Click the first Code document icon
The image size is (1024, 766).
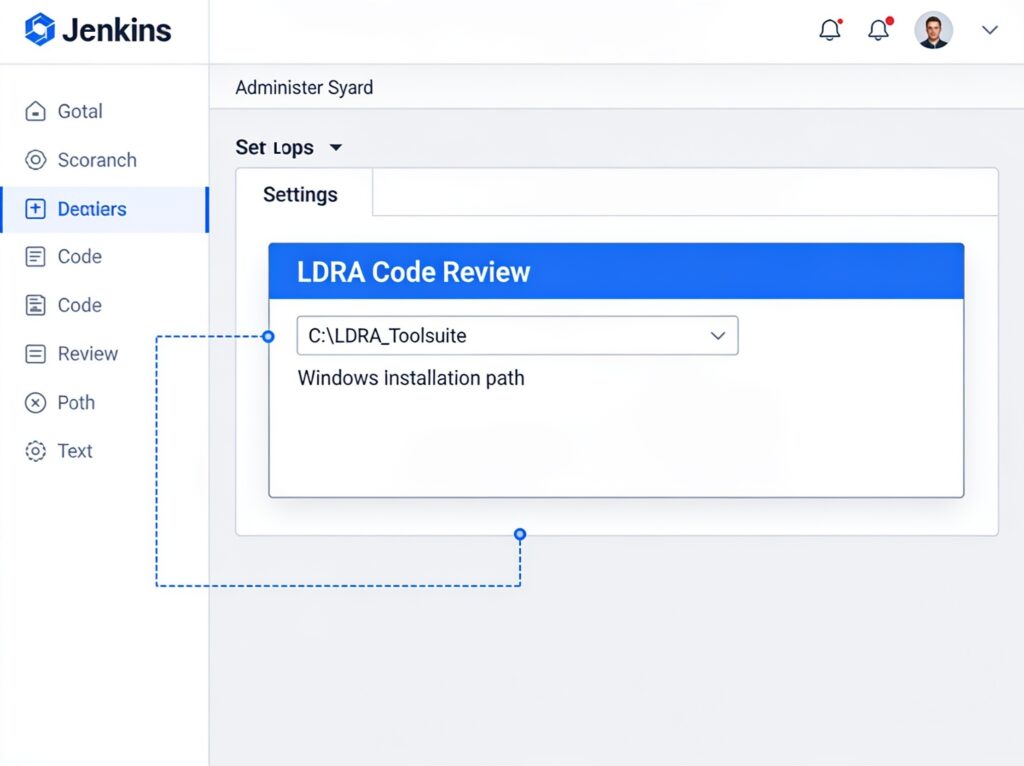point(35,257)
